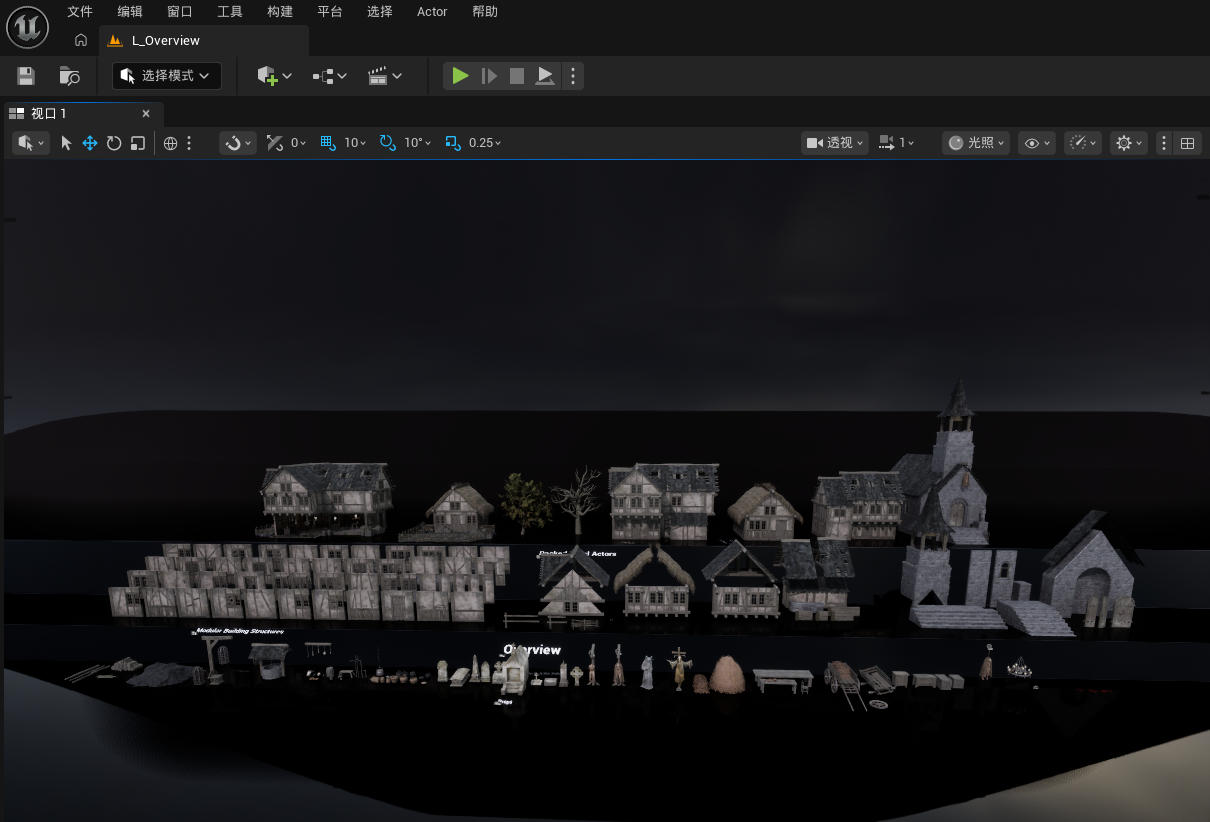Image resolution: width=1210 pixels, height=822 pixels.
Task: Open the cinematics clapperboard dropdown
Action: (384, 76)
